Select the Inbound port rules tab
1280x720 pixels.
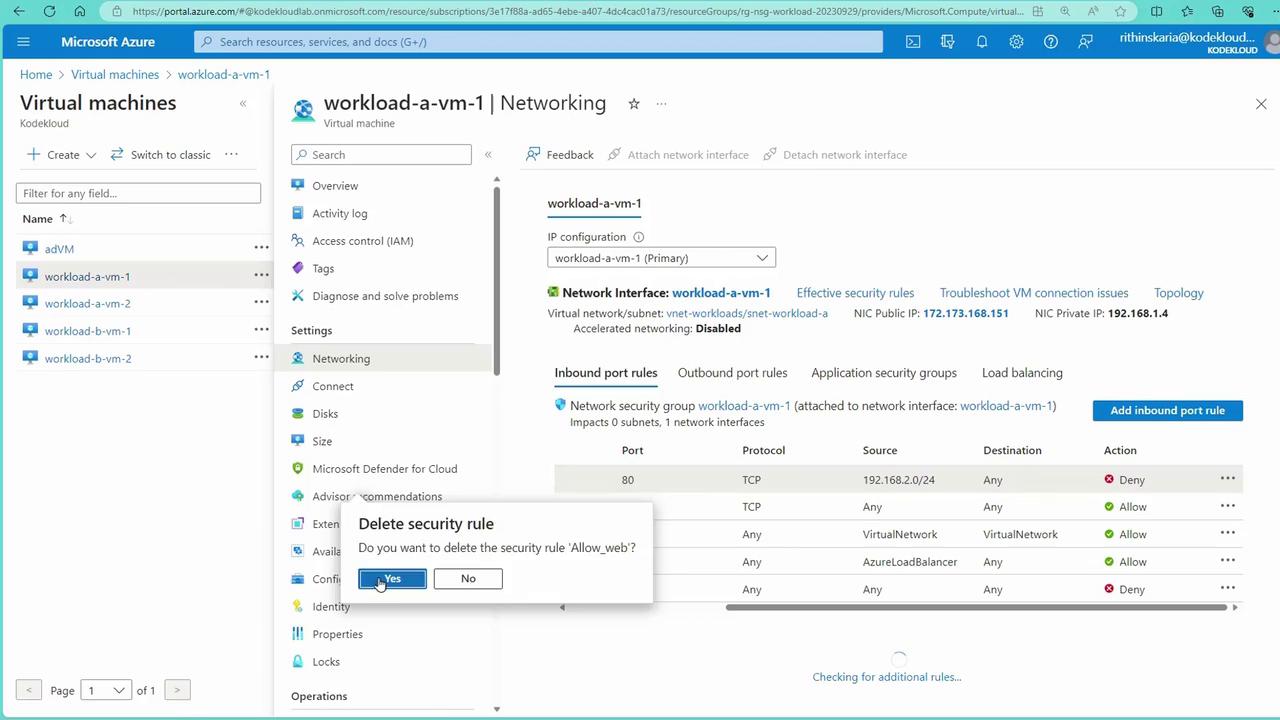pos(606,373)
